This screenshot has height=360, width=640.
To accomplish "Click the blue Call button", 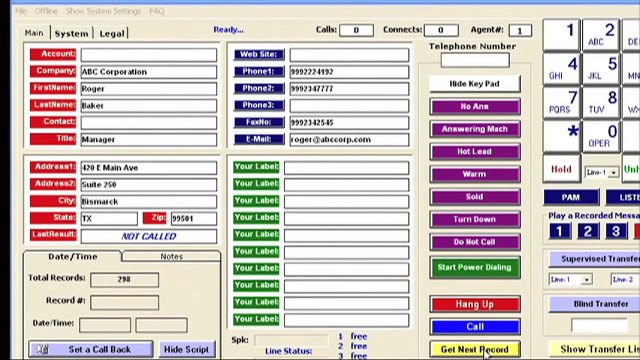I will click(x=475, y=327).
